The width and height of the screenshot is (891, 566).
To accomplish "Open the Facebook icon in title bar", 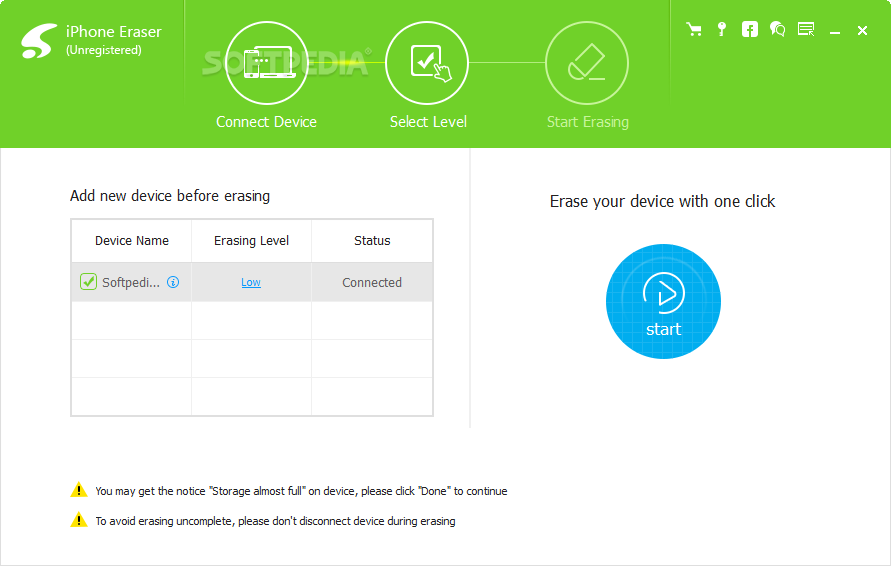I will [750, 30].
